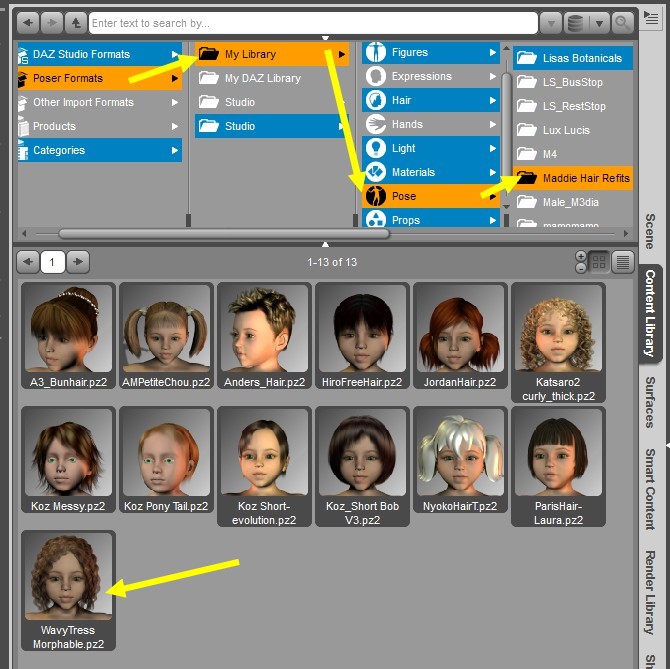Expand the Materials submenu arrow
This screenshot has height=669, width=670.
coord(493,172)
